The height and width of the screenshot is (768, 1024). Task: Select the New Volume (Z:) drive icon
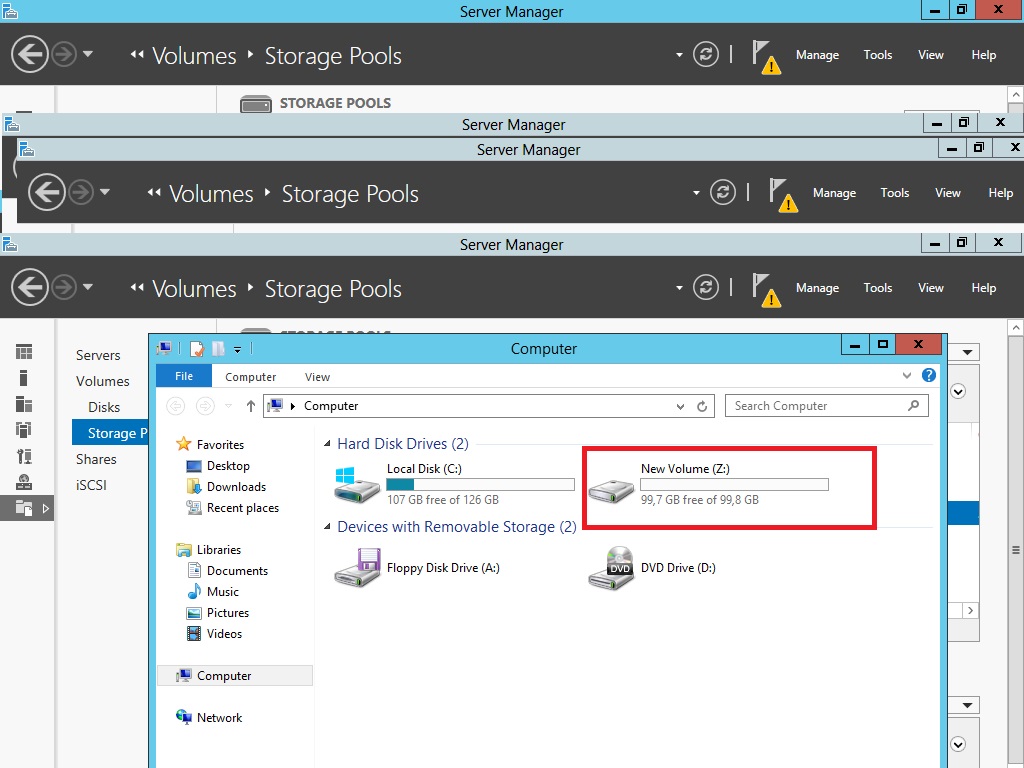pyautogui.click(x=611, y=489)
